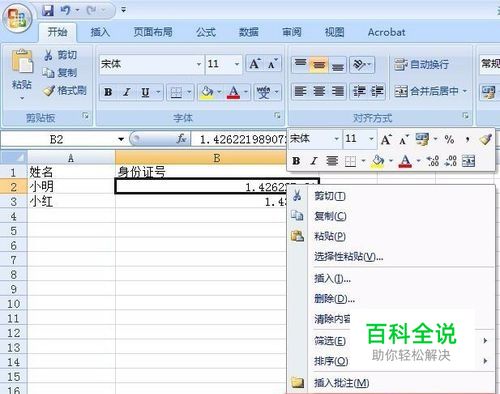
Task: Open the Acrobat ribbon tab
Action: pos(387,32)
